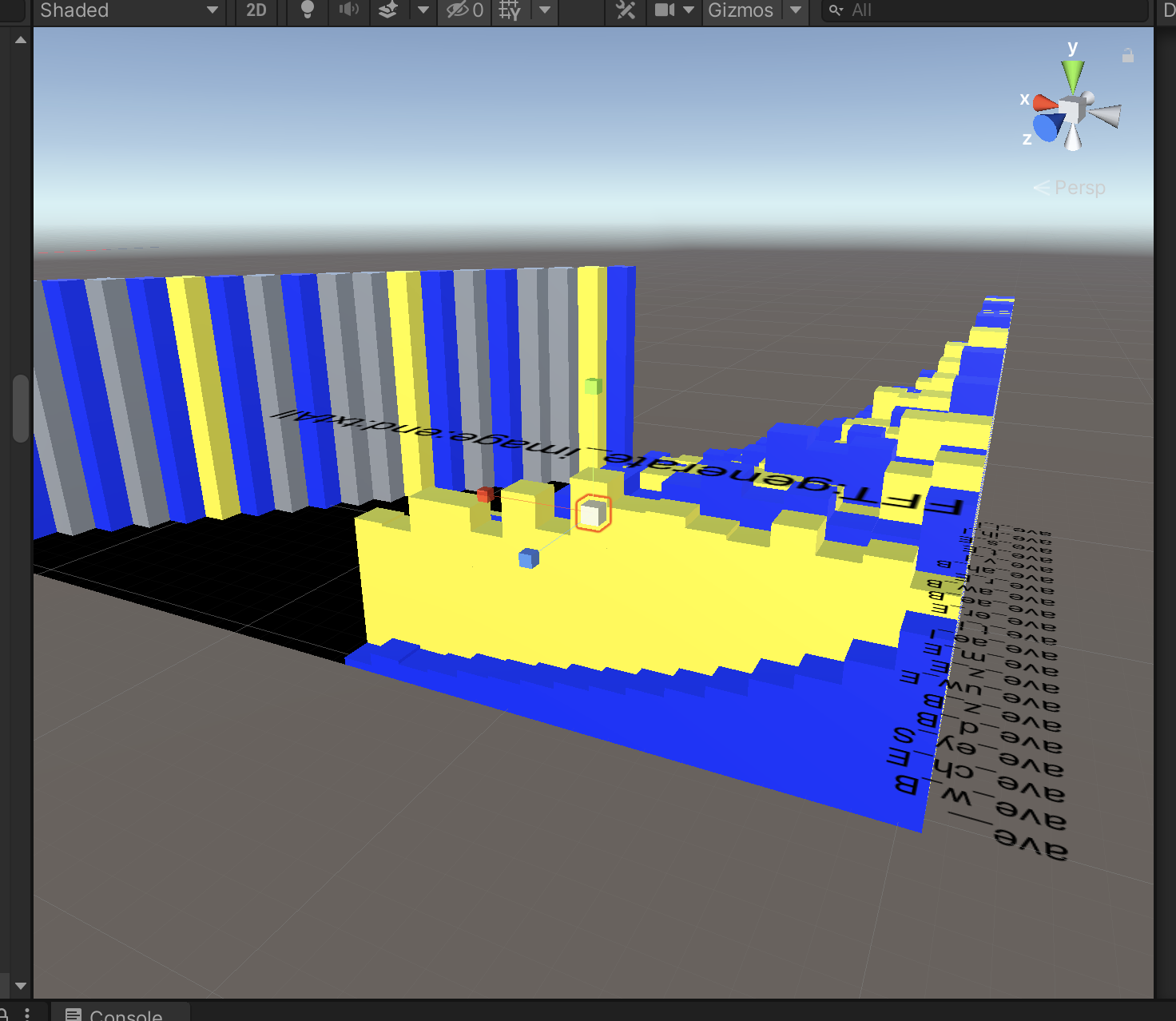The width and height of the screenshot is (1176, 1021).
Task: Open the Shaded draw mode dropdown
Action: [x=128, y=10]
